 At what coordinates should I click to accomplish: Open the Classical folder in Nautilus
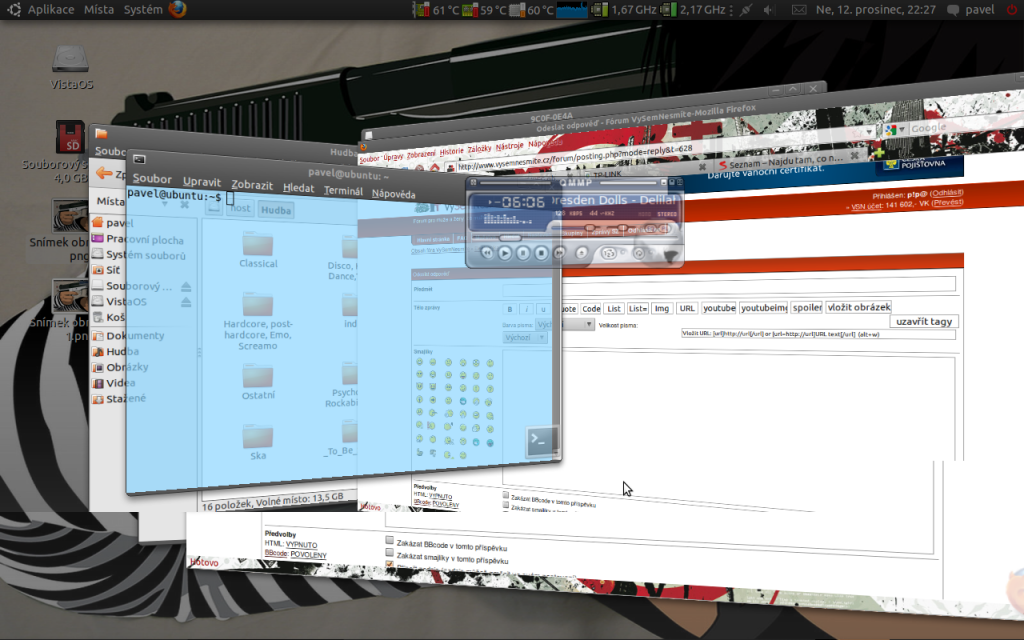point(258,251)
